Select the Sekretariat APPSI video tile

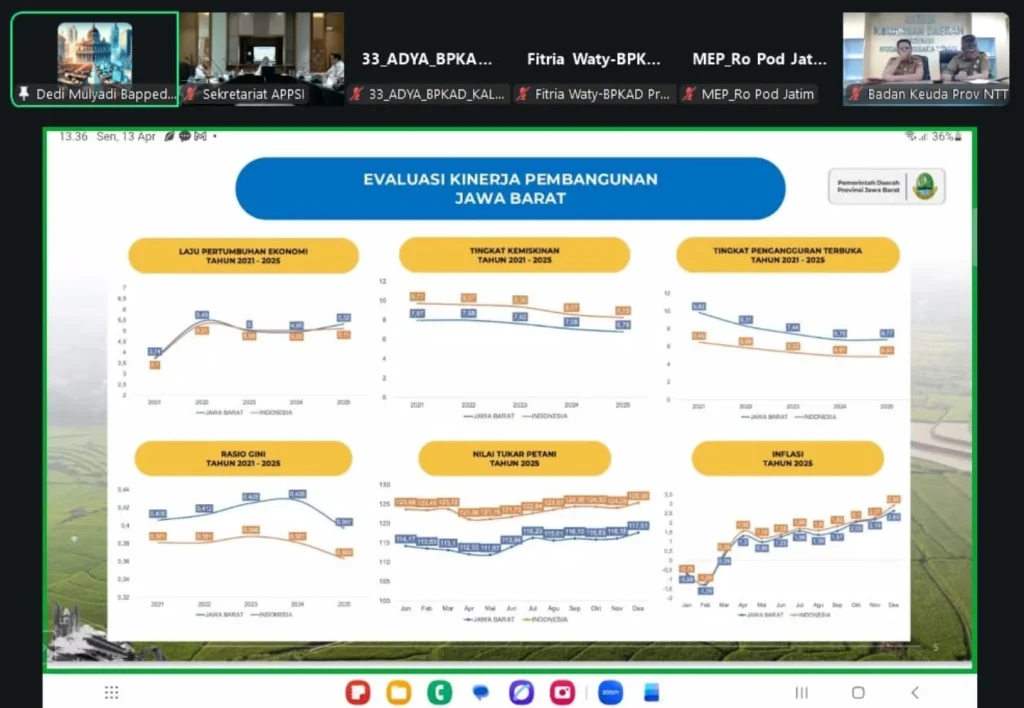(262, 59)
